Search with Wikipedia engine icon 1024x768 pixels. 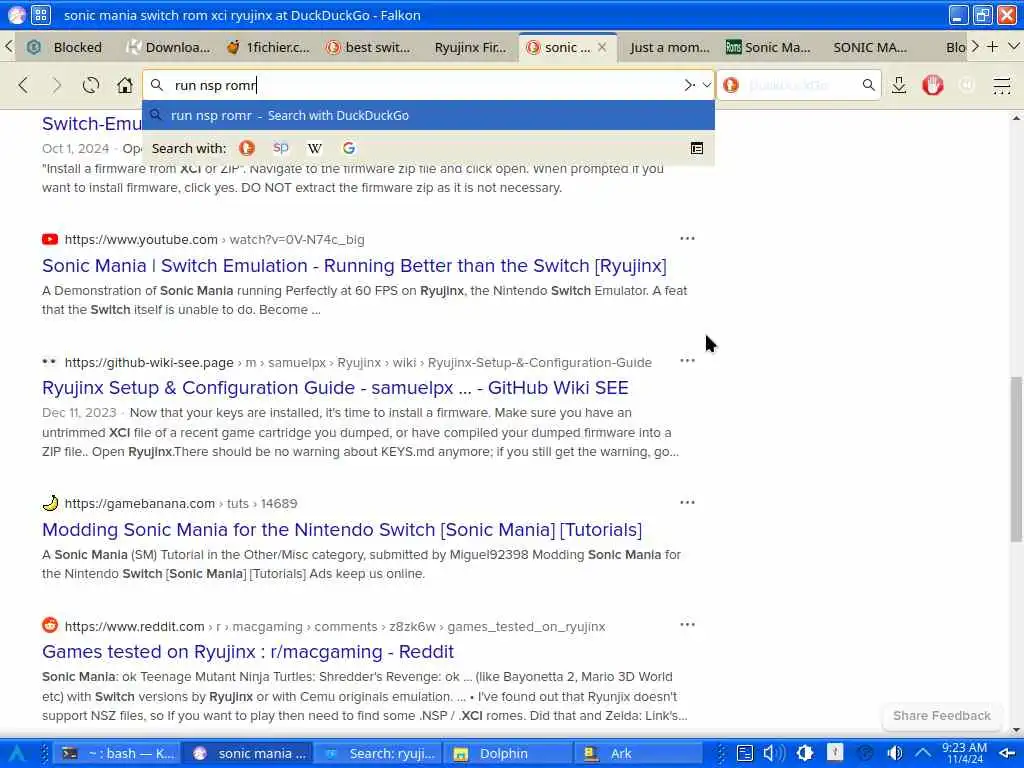click(x=315, y=148)
